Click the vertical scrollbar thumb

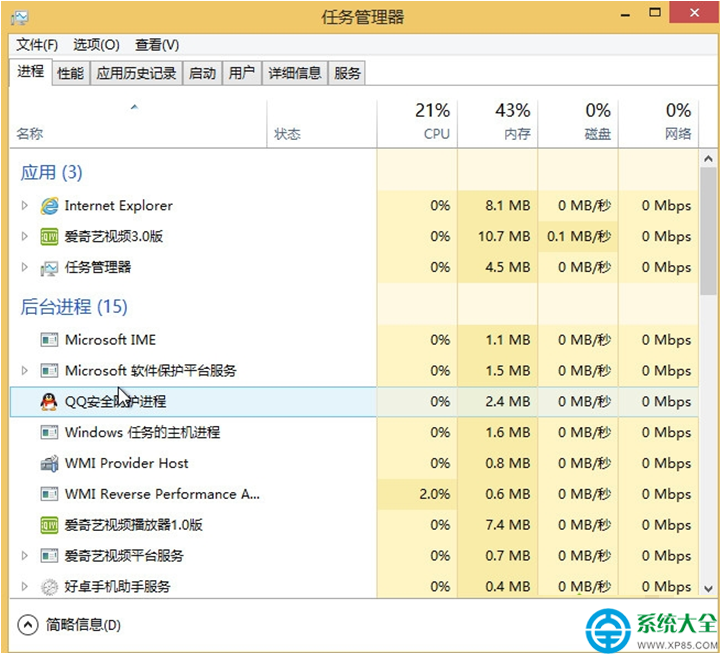pos(708,231)
